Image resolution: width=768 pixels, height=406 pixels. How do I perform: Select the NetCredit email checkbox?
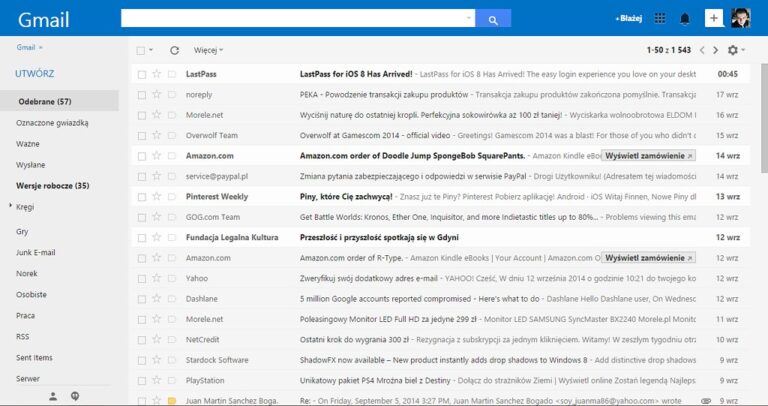pyautogui.click(x=142, y=340)
